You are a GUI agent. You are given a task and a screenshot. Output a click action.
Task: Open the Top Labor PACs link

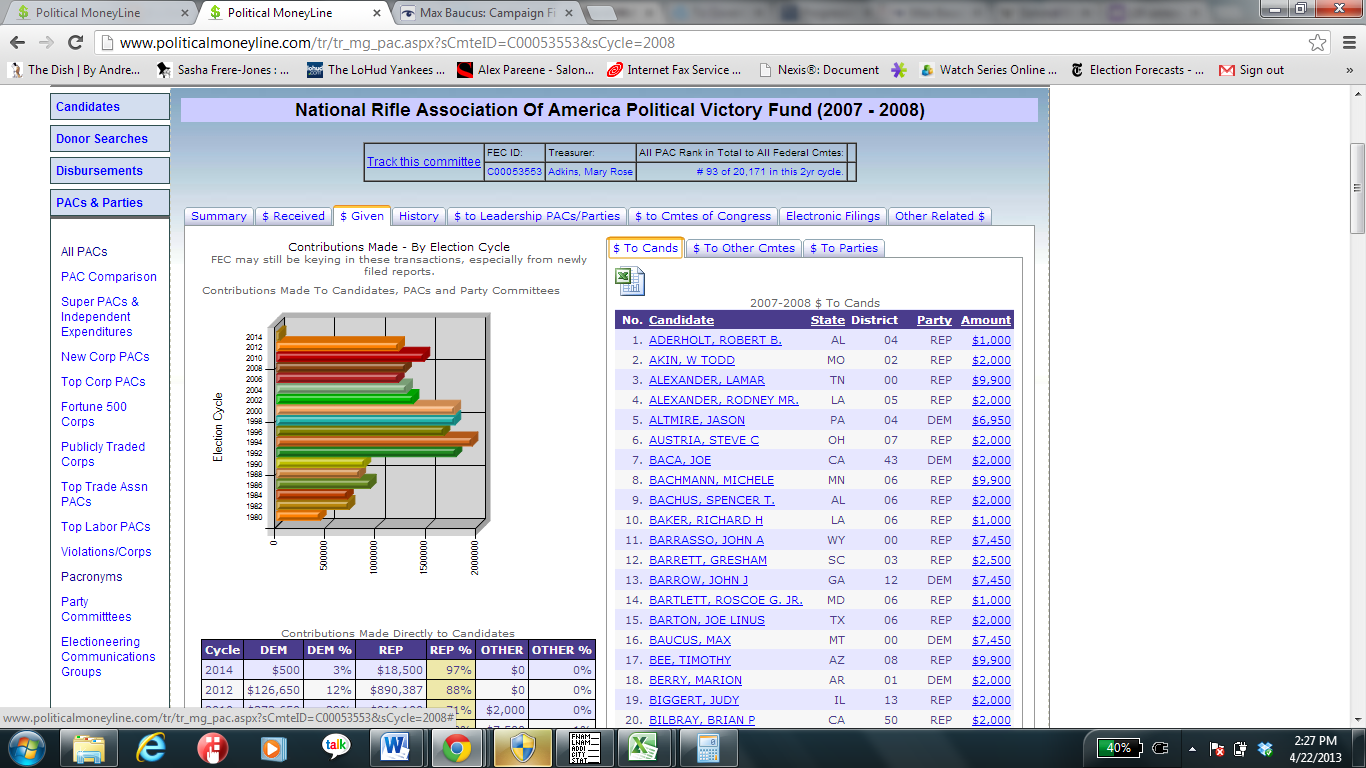[106, 527]
